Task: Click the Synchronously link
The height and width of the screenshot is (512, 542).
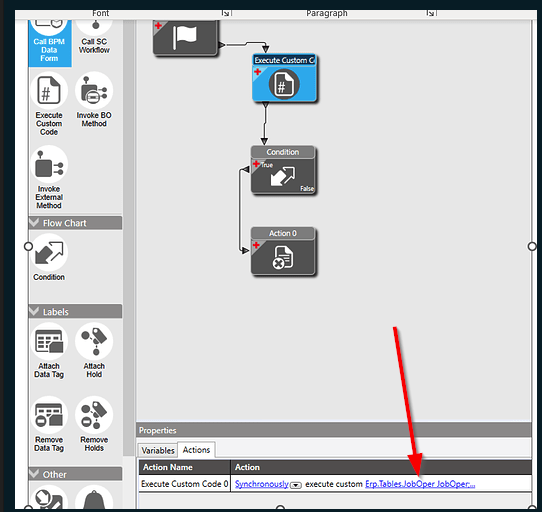Action: click(x=262, y=484)
